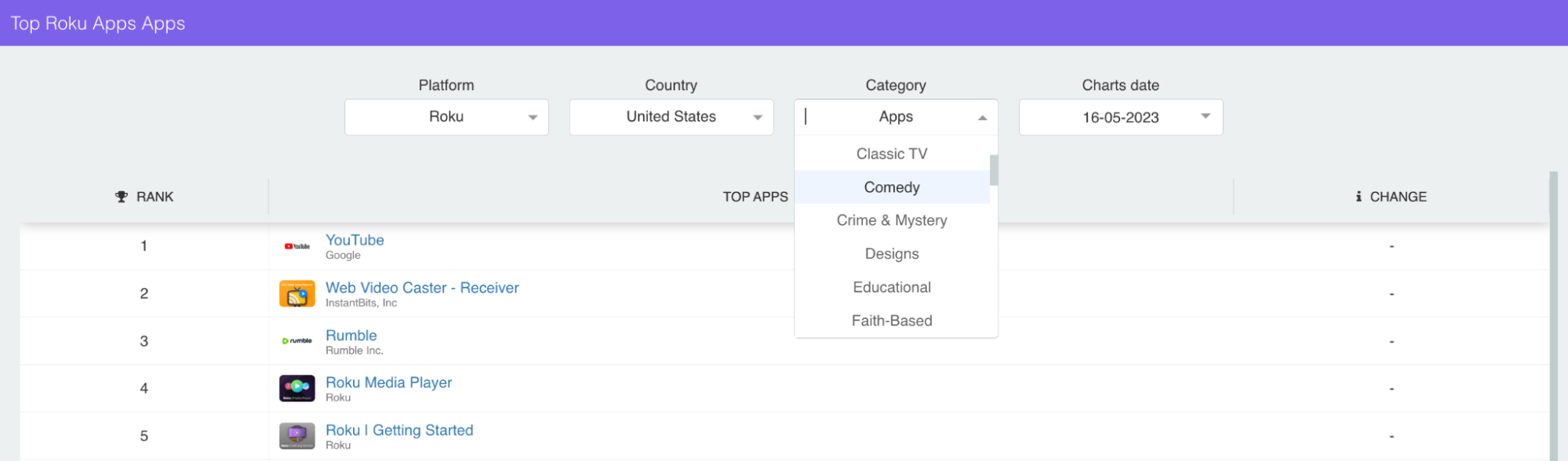Click rank number 5 cell
The image size is (1568, 461).
pyautogui.click(x=144, y=436)
